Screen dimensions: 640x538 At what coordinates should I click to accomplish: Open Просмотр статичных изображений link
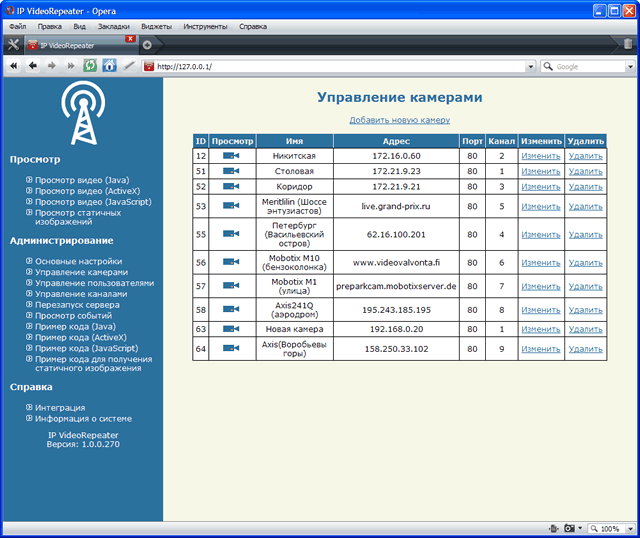[78, 217]
